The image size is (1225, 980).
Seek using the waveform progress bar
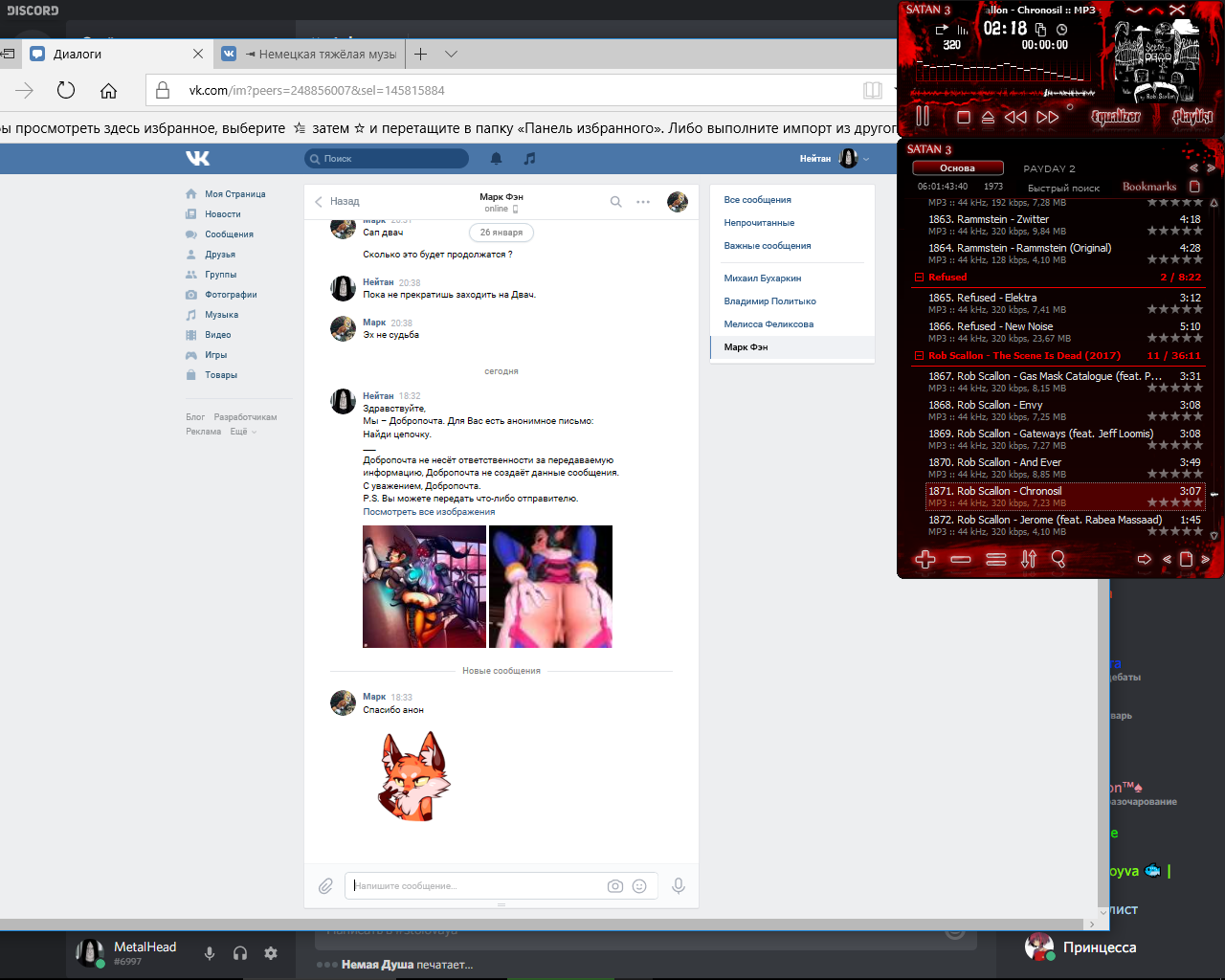tap(1004, 93)
